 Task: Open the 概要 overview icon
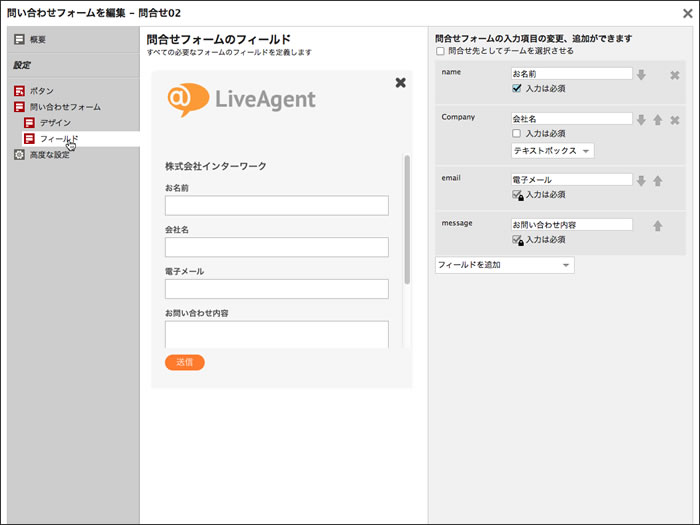point(19,39)
